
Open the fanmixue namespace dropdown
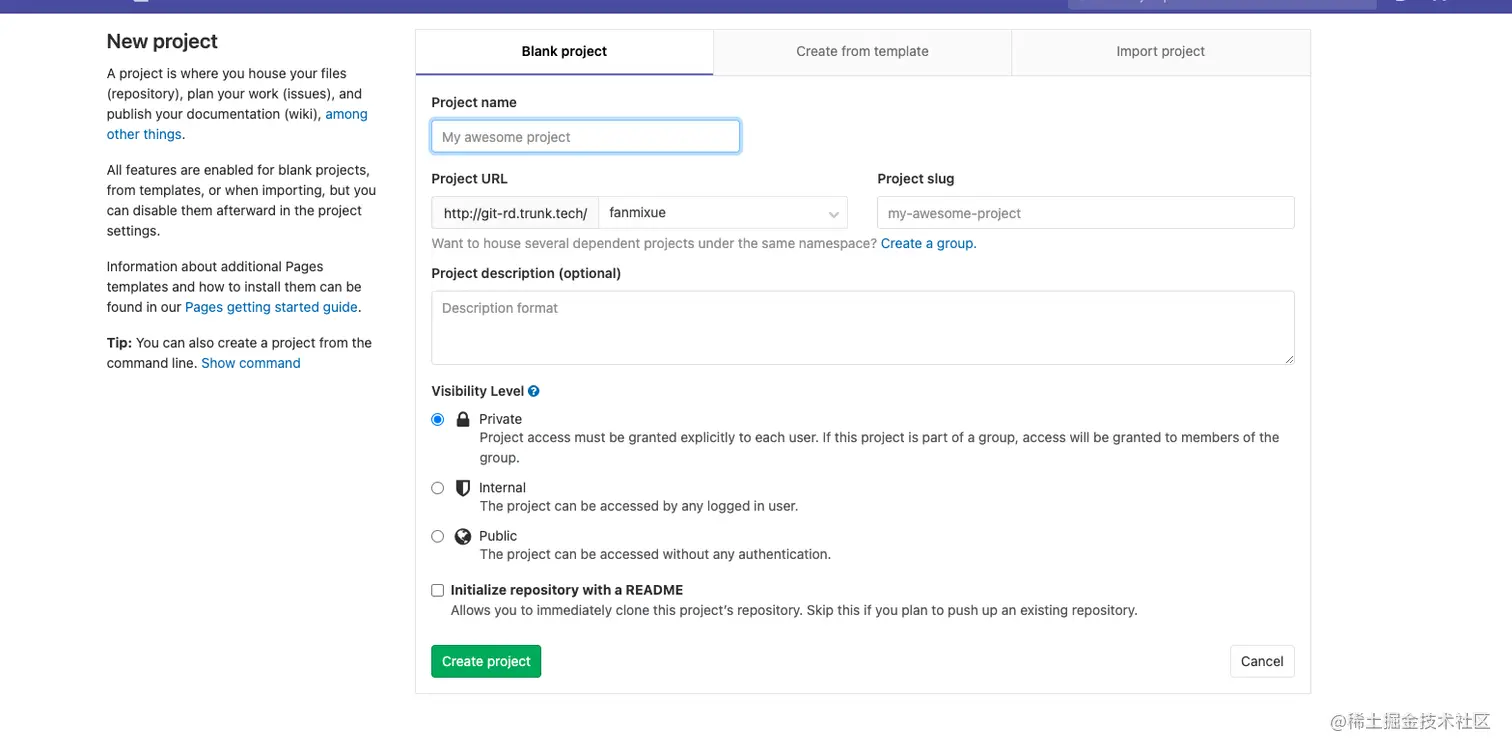[x=723, y=213]
